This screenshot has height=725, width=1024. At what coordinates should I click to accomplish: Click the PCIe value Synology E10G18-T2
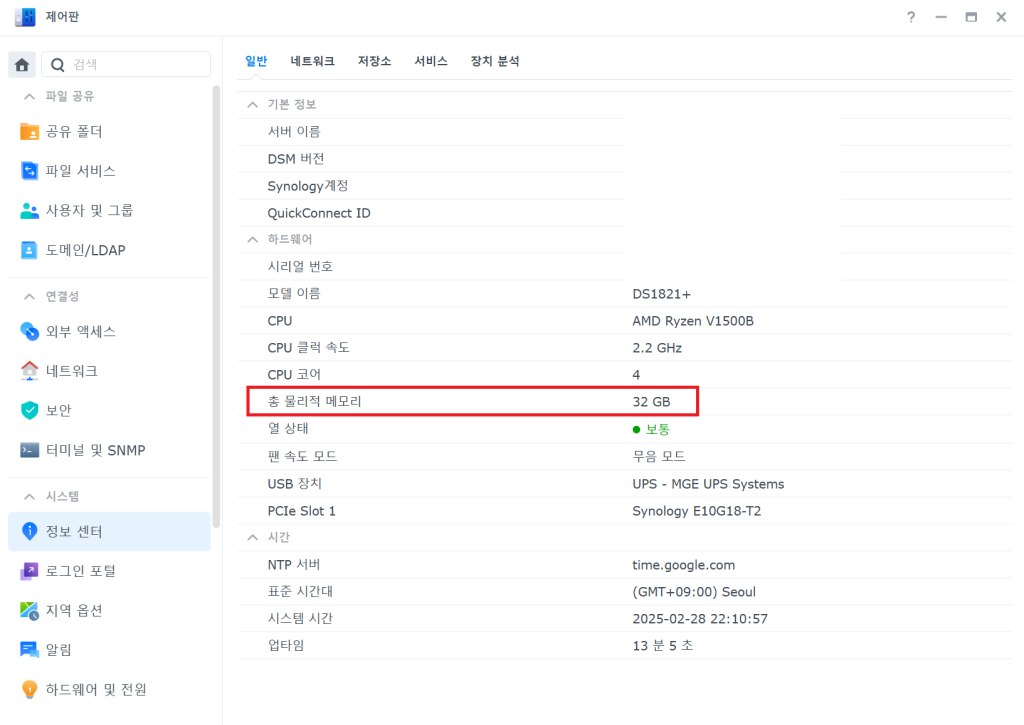(x=697, y=511)
